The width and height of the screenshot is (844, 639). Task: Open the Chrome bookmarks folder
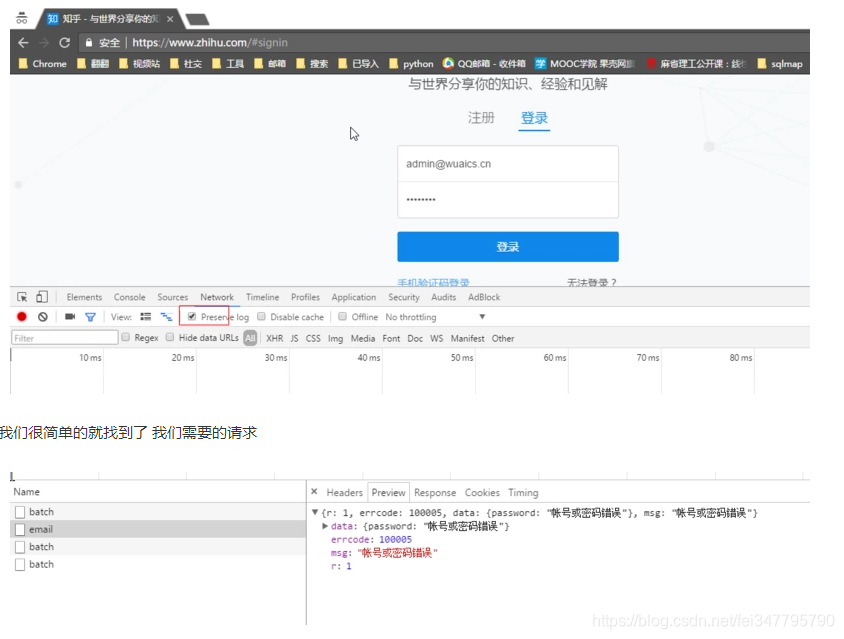pyautogui.click(x=43, y=64)
